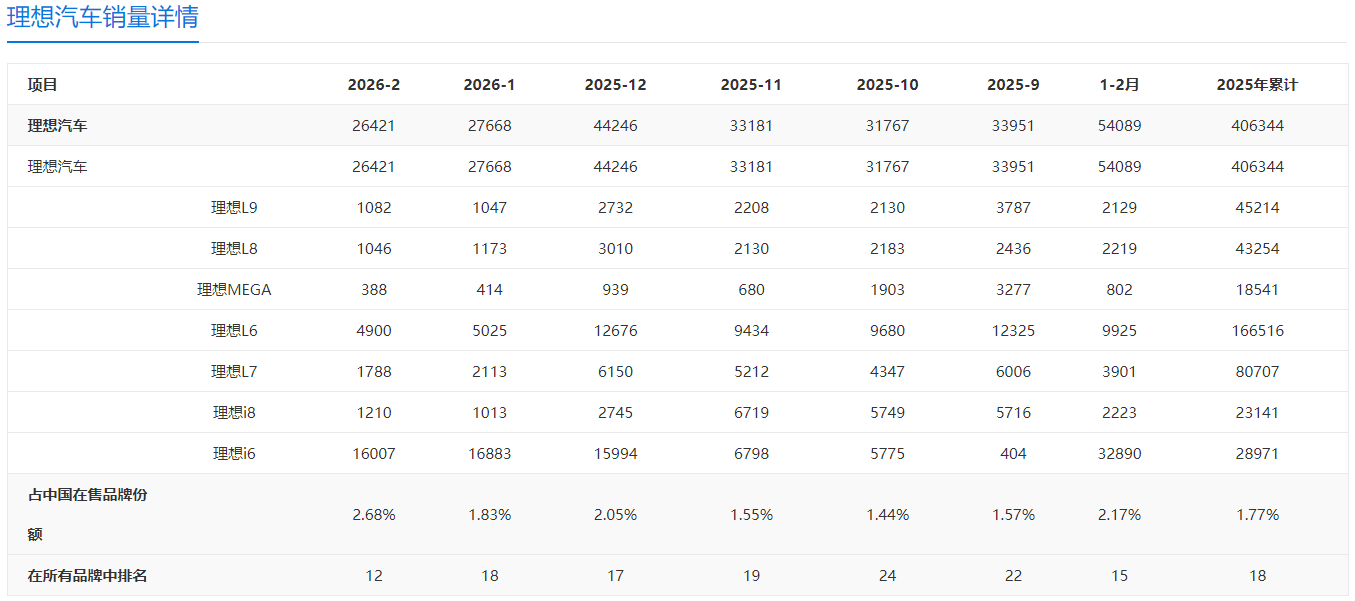Open the 理想MEGA model entry
This screenshot has width=1355, height=601.
coord(234,290)
